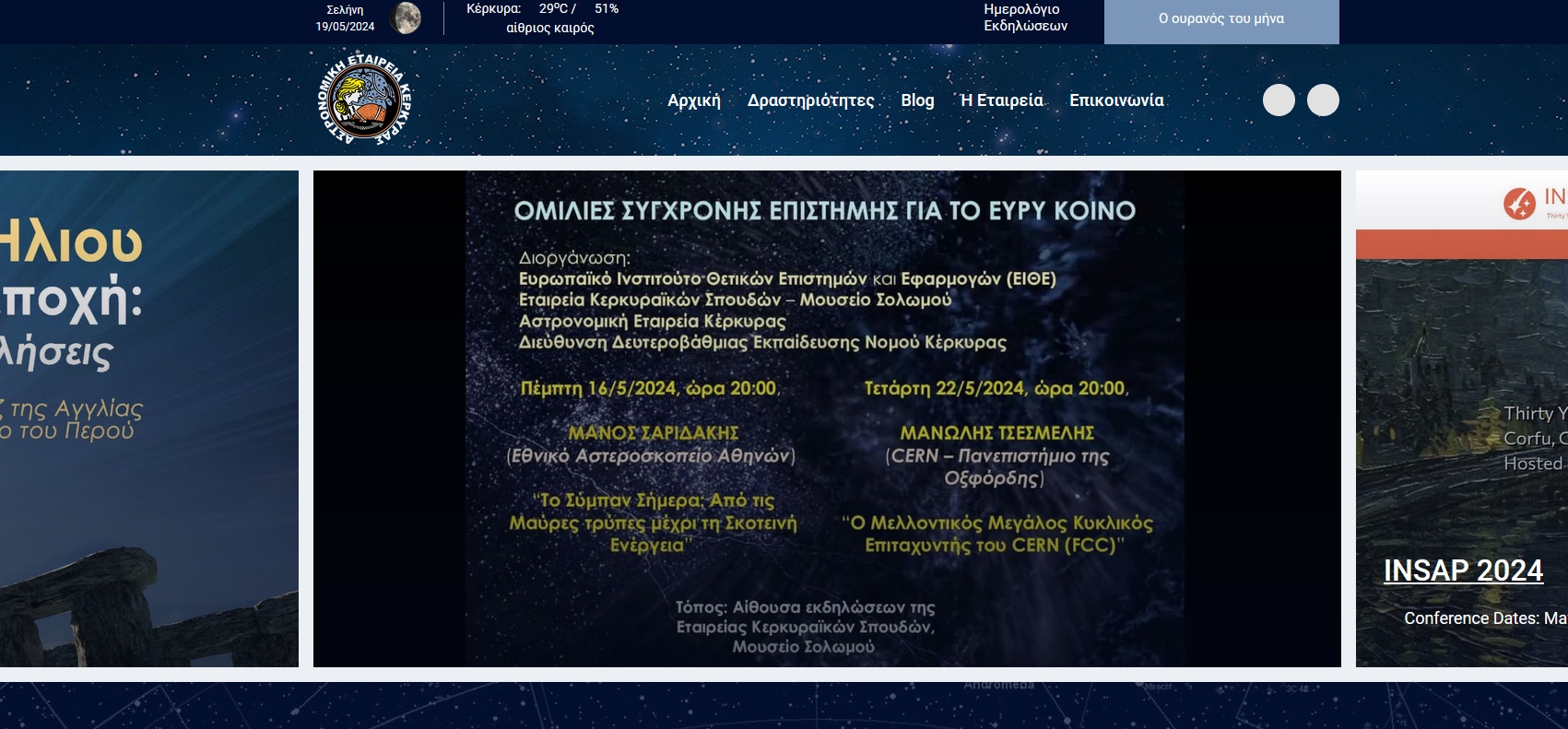Open the Αρχική menu item

694,100
